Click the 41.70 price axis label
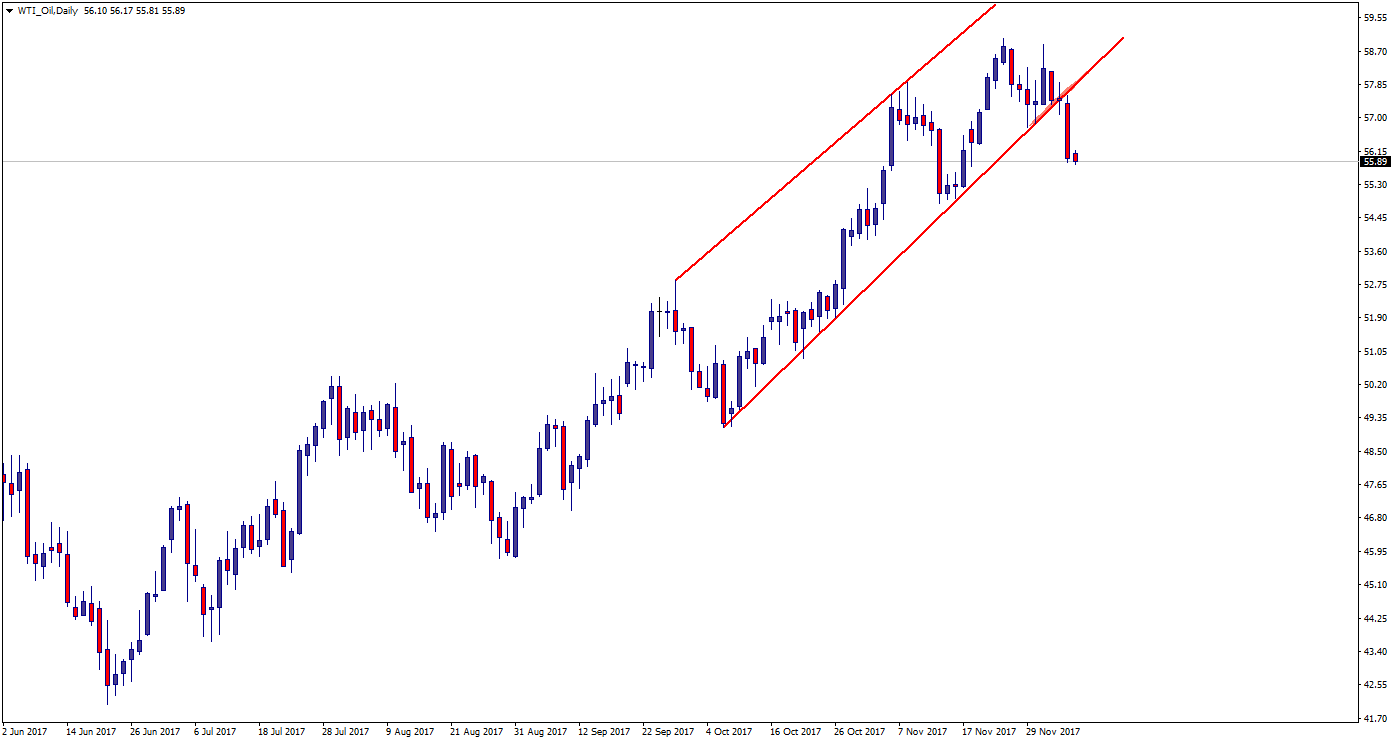 pyautogui.click(x=1374, y=718)
